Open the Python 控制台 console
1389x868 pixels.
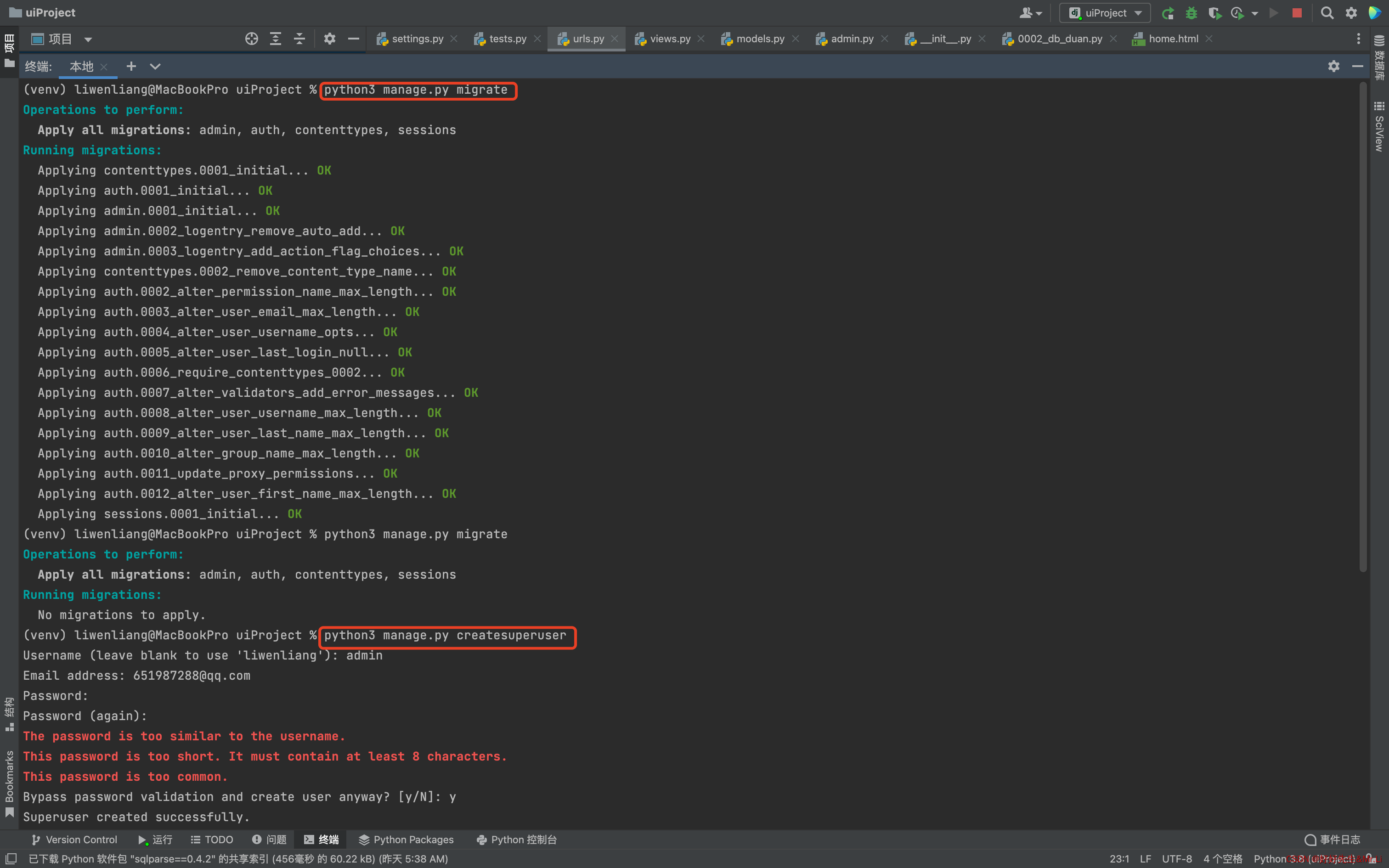(517, 840)
